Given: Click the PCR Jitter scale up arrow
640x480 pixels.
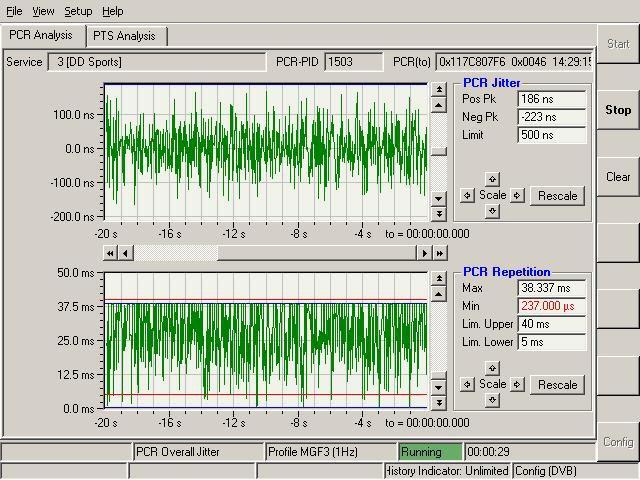Looking at the screenshot, I should click(492, 180).
